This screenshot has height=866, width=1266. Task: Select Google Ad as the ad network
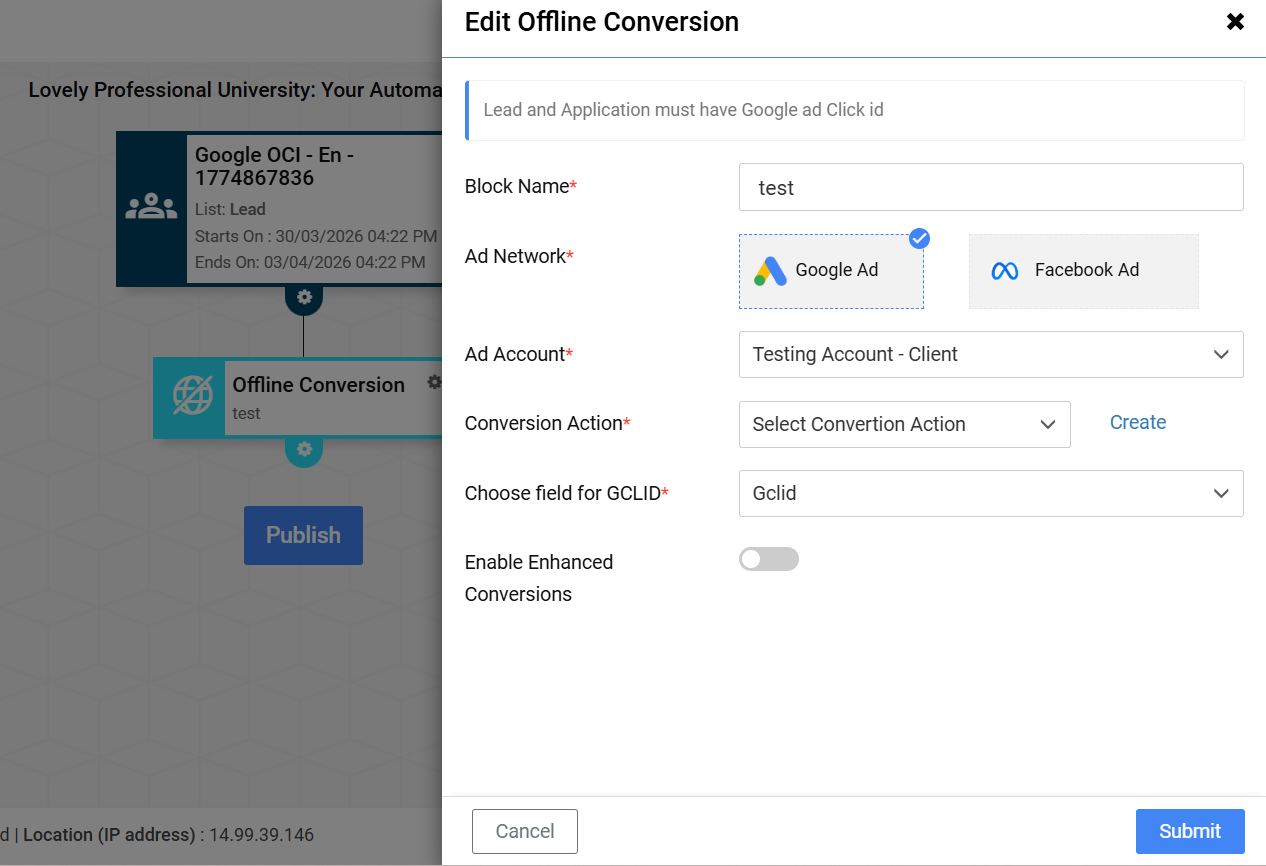point(831,271)
